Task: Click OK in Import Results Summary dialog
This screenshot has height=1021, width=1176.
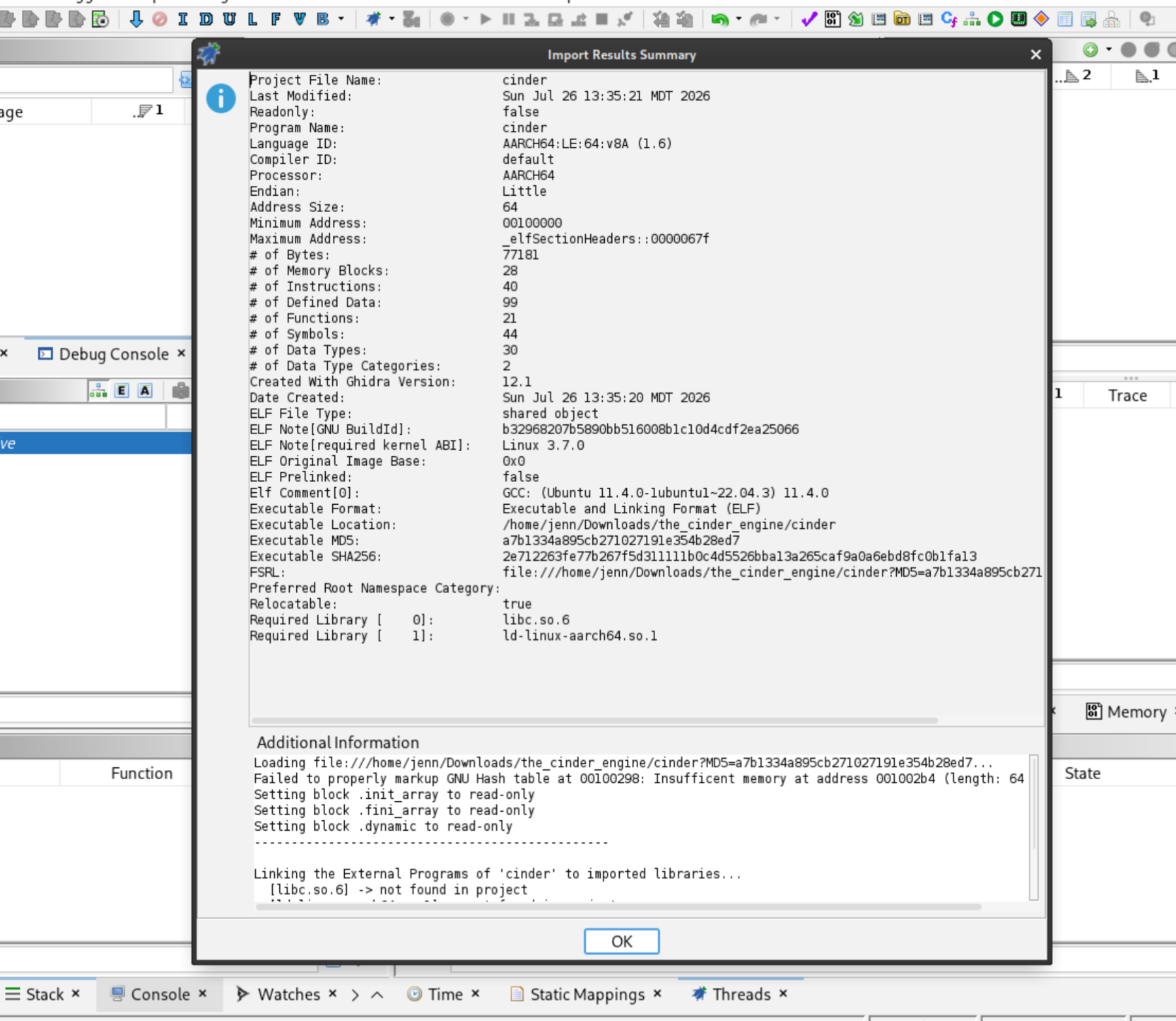Action: [x=621, y=941]
